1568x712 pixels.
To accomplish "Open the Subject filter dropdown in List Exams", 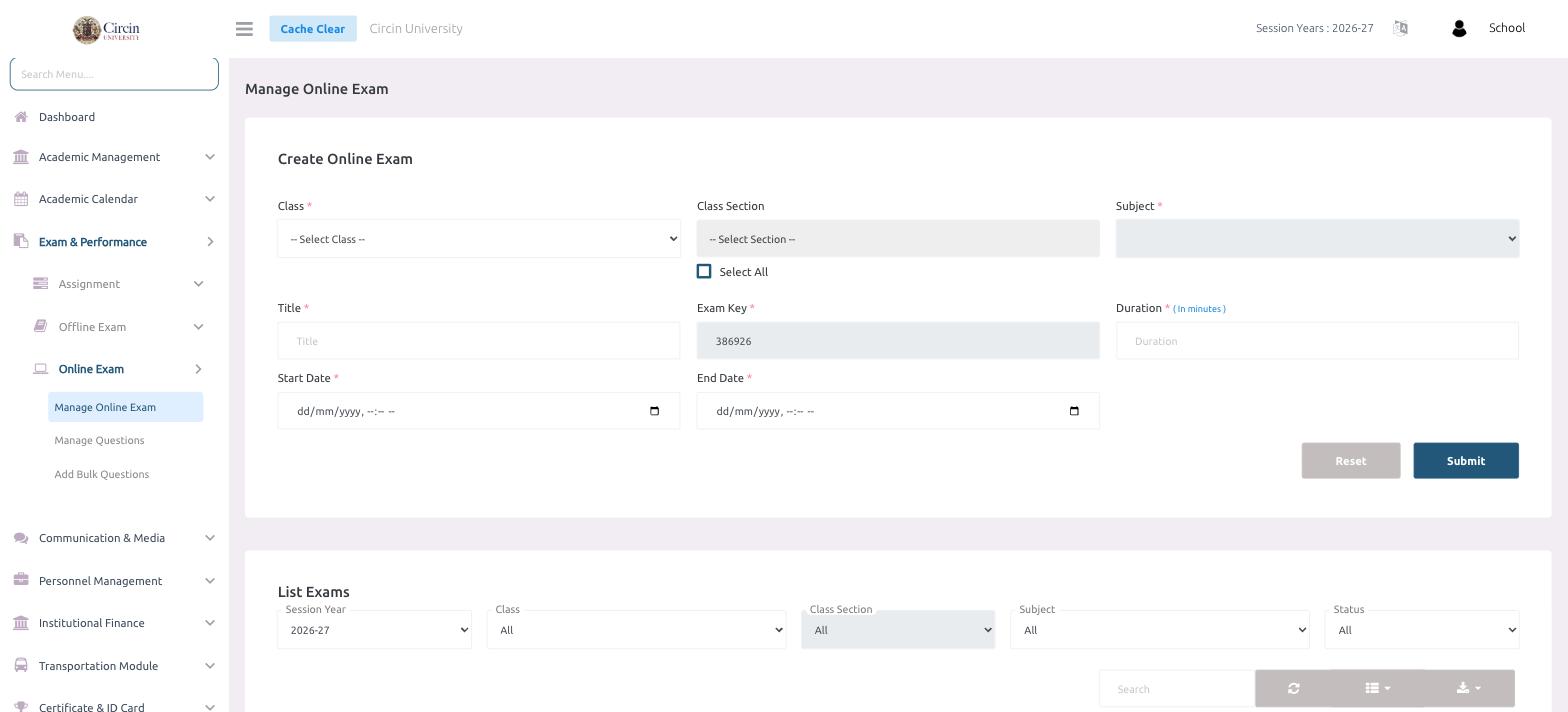I will coord(1160,630).
